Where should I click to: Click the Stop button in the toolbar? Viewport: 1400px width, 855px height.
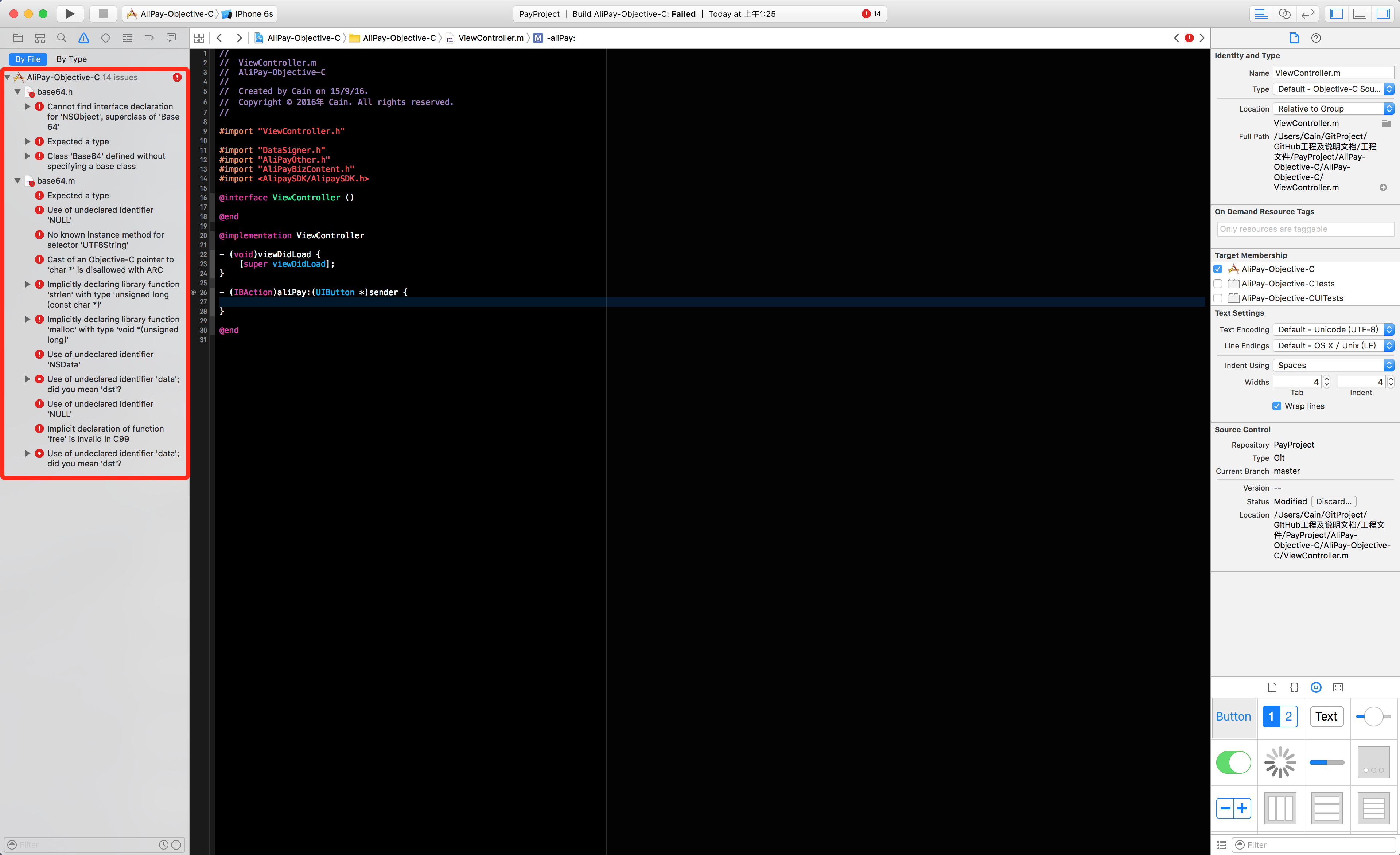[x=103, y=13]
